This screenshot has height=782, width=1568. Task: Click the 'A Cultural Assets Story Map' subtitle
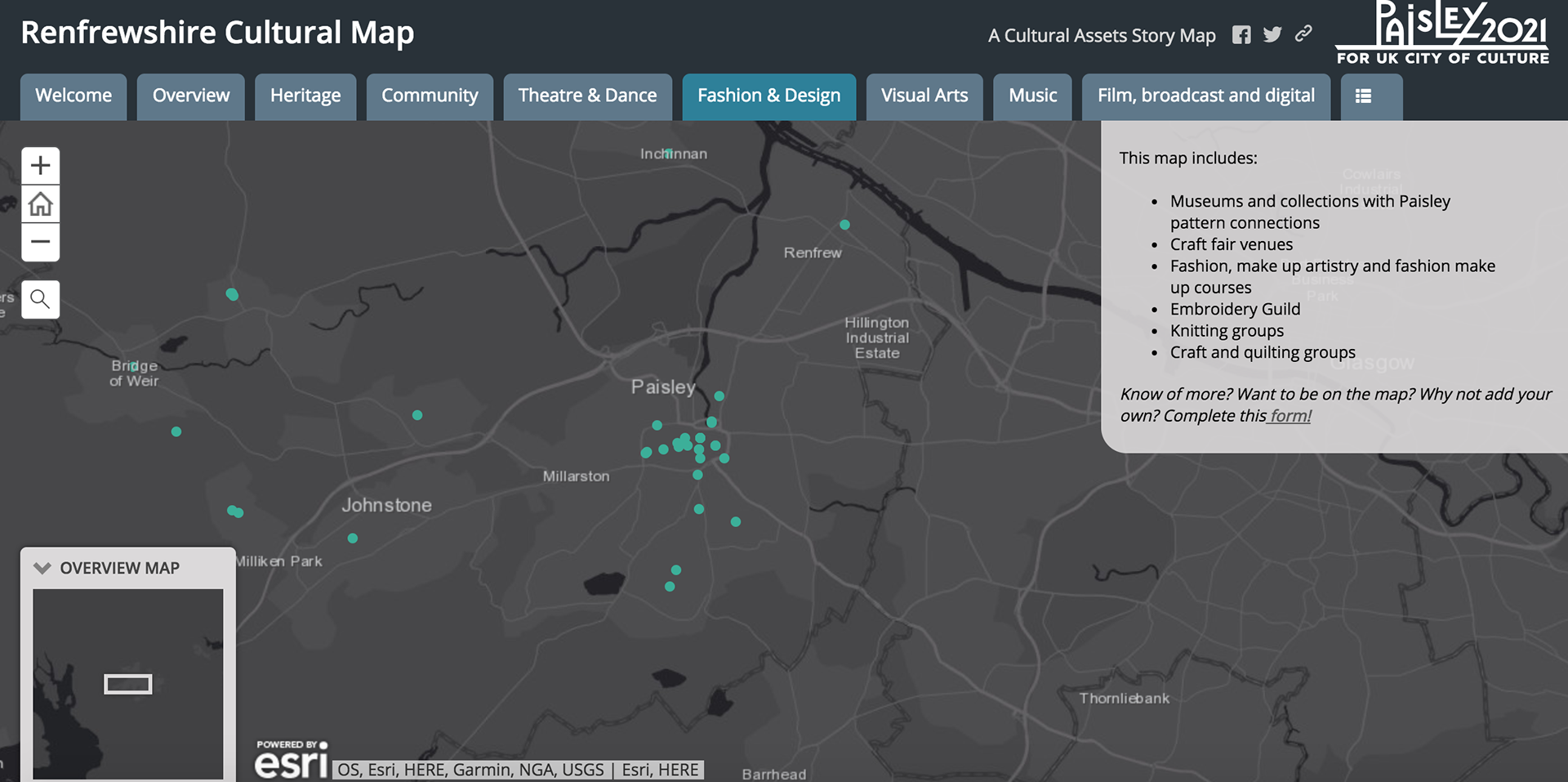pos(1102,36)
